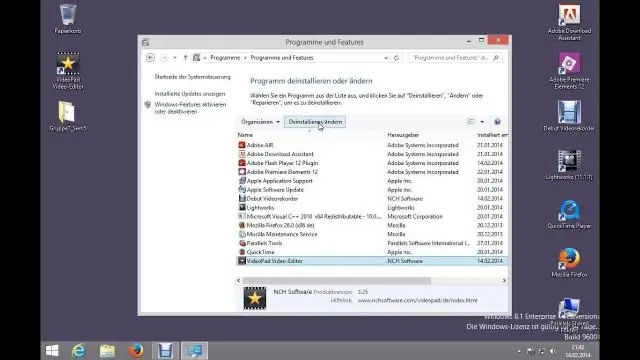Refresh the Programme und Features list

[396, 58]
